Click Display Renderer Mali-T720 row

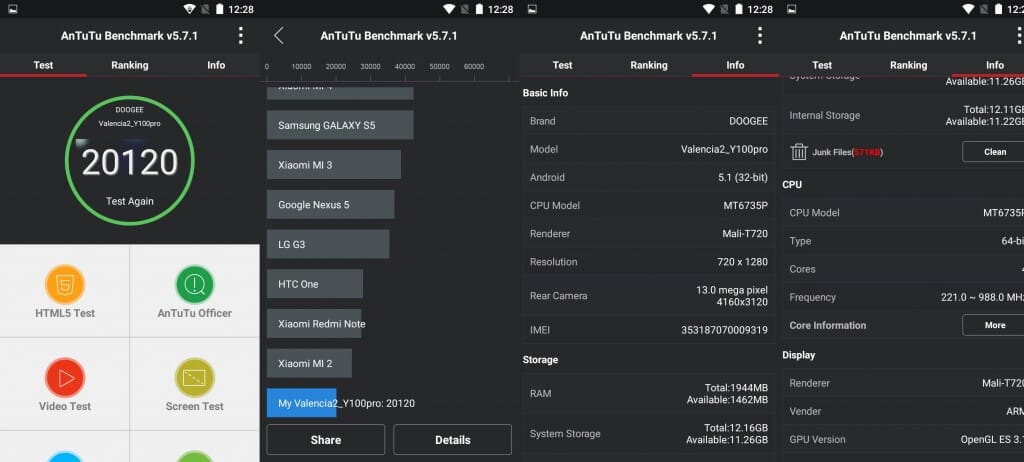pos(903,383)
